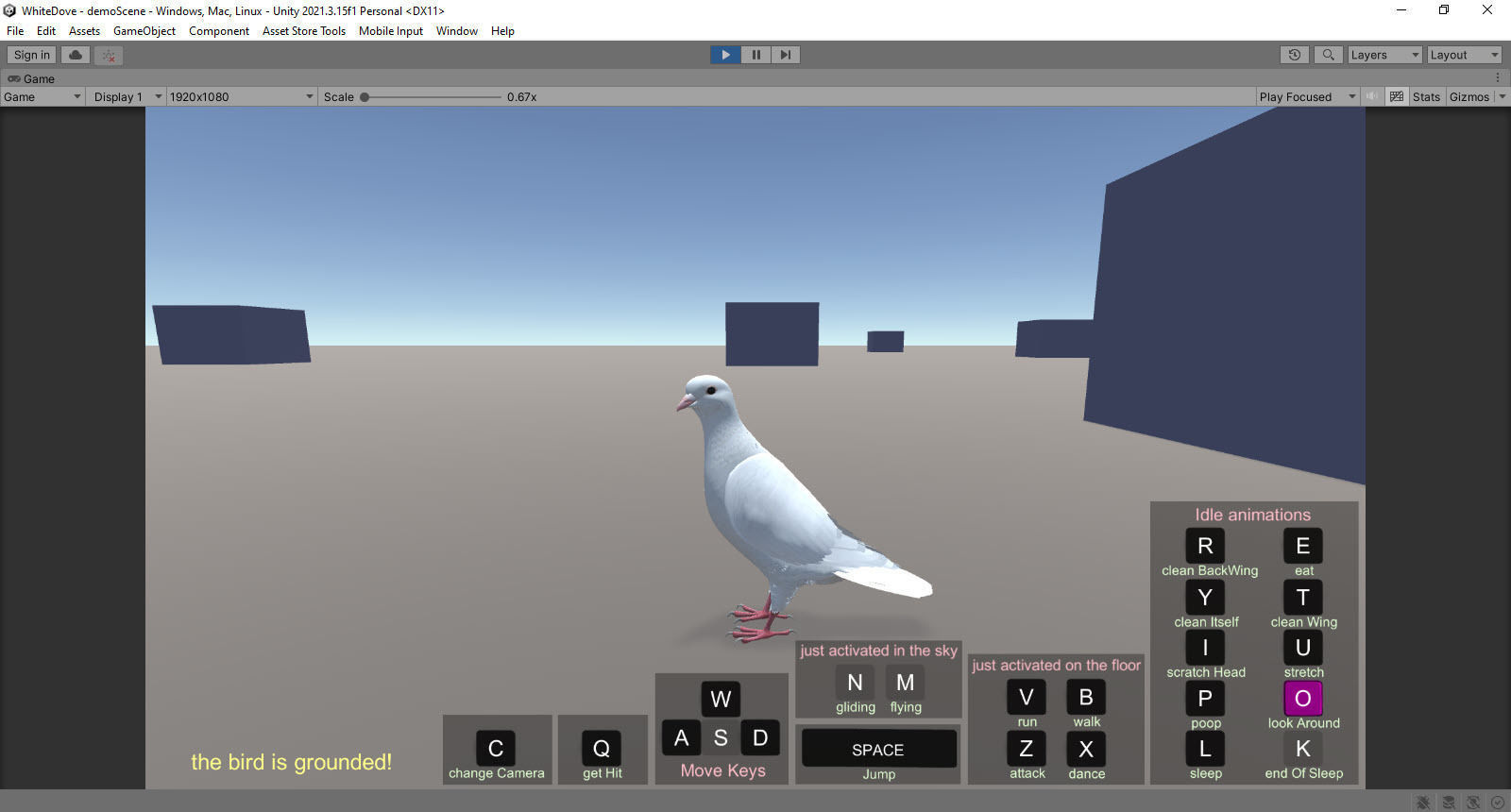1511x812 pixels.
Task: Click the I scratch Head key
Action: coord(1205,648)
